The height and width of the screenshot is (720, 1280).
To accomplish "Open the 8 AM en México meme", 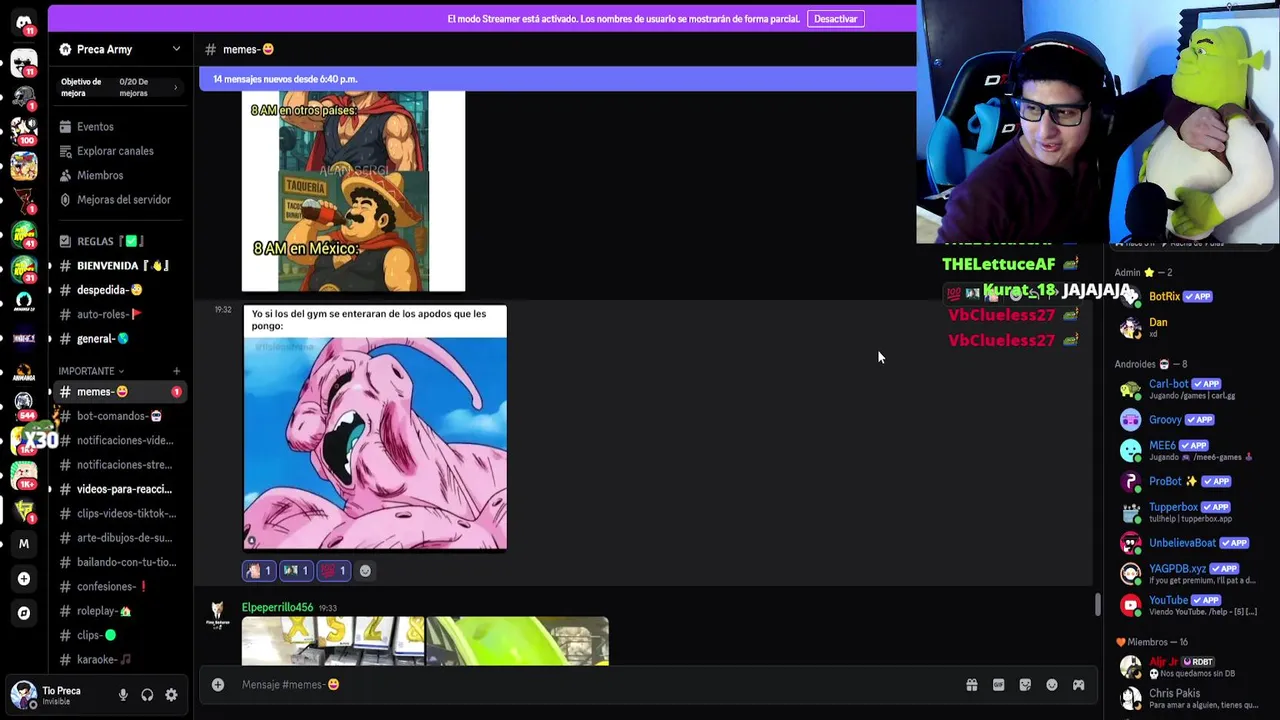I will pos(353,191).
